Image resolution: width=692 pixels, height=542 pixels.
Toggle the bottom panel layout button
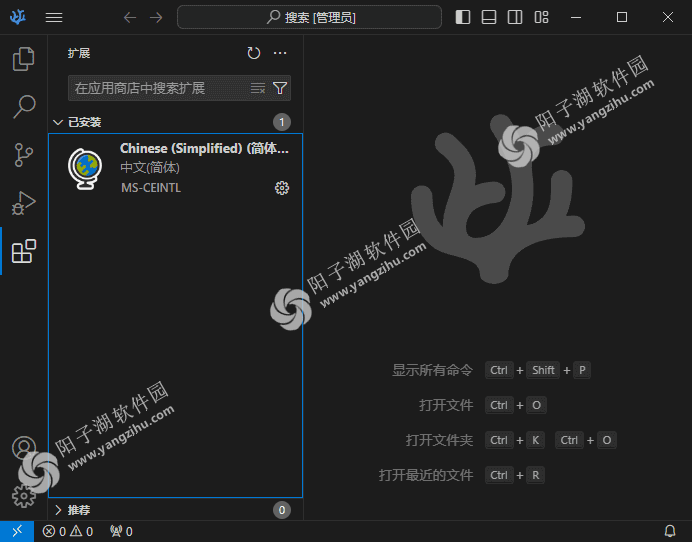tap(489, 17)
